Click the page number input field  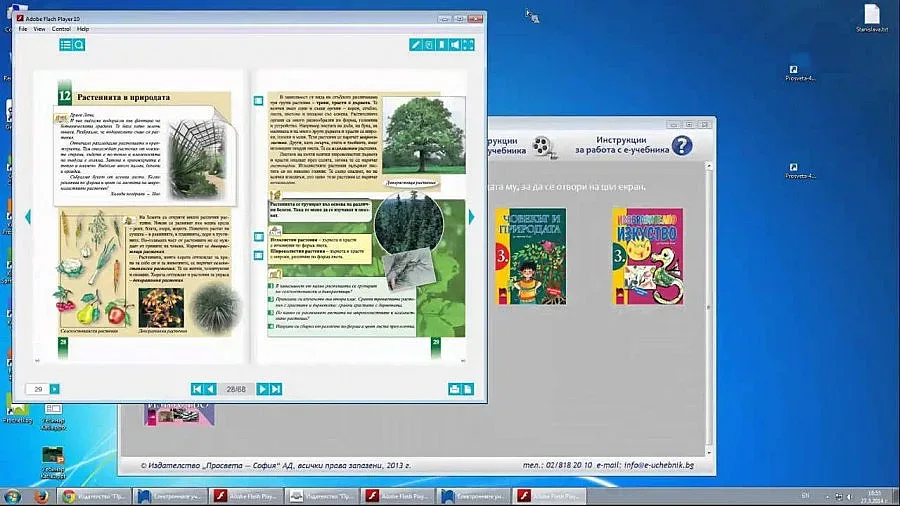37,389
